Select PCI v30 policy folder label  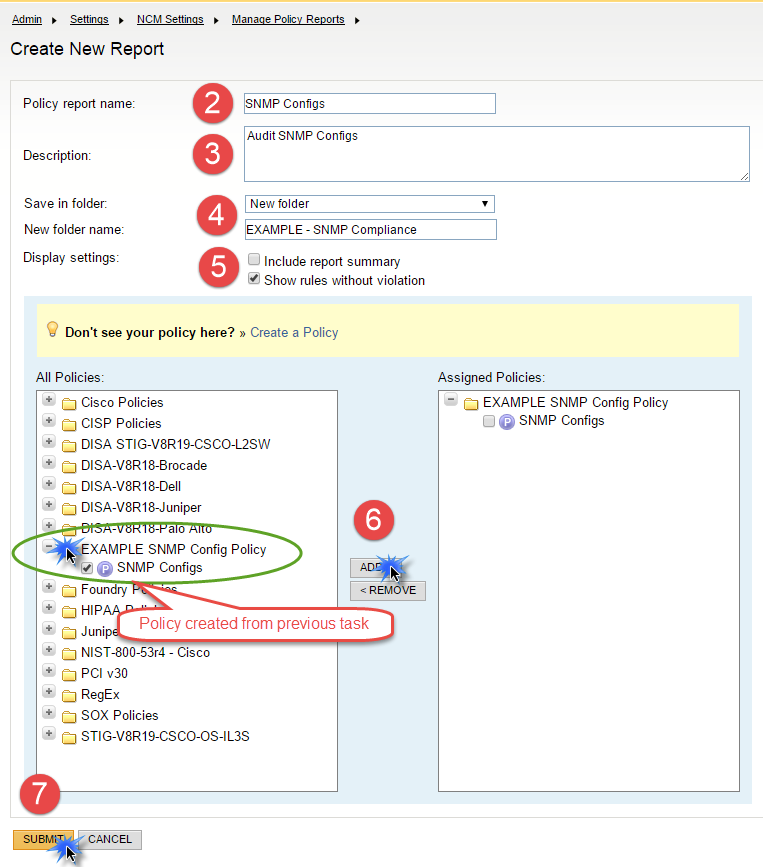pos(104,673)
